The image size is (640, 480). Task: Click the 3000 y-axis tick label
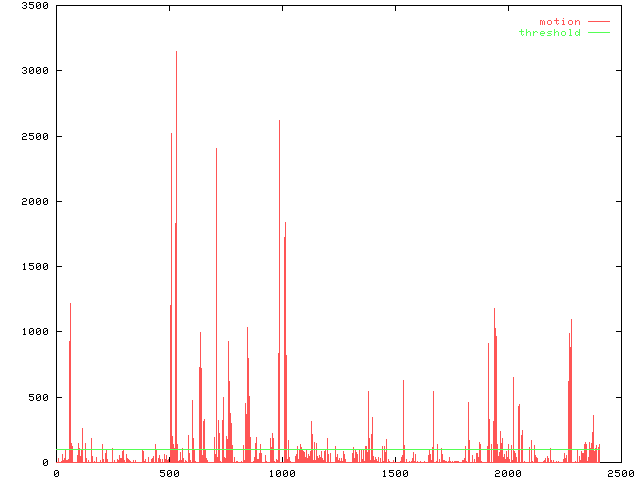pos(34,71)
